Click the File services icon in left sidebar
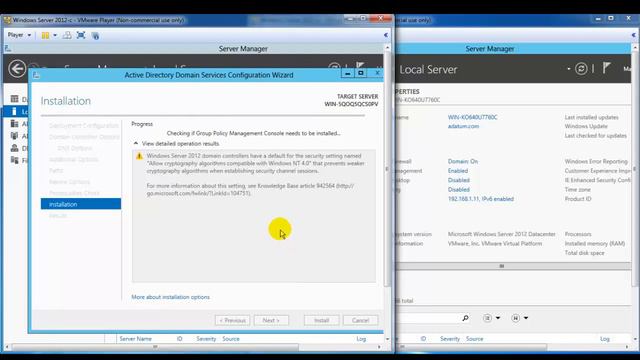This screenshot has height=360, width=640. pos(15,160)
